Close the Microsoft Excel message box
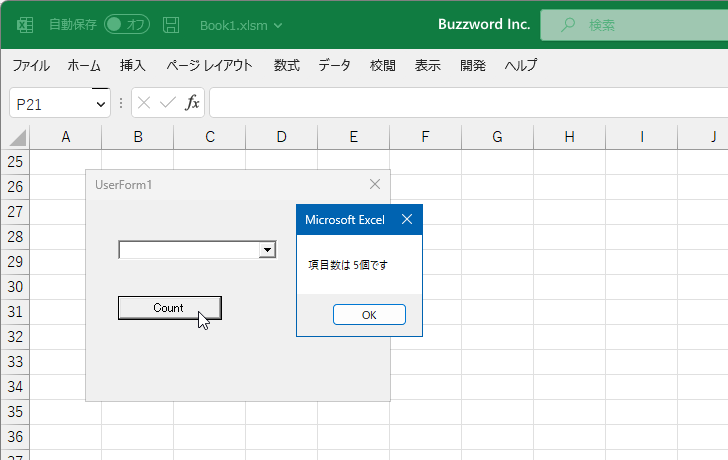Image resolution: width=728 pixels, height=460 pixels. [x=407, y=219]
